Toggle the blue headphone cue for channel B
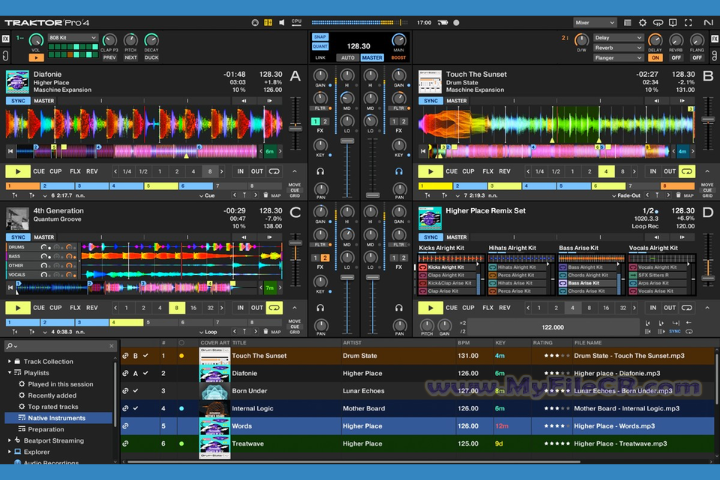 (399, 171)
